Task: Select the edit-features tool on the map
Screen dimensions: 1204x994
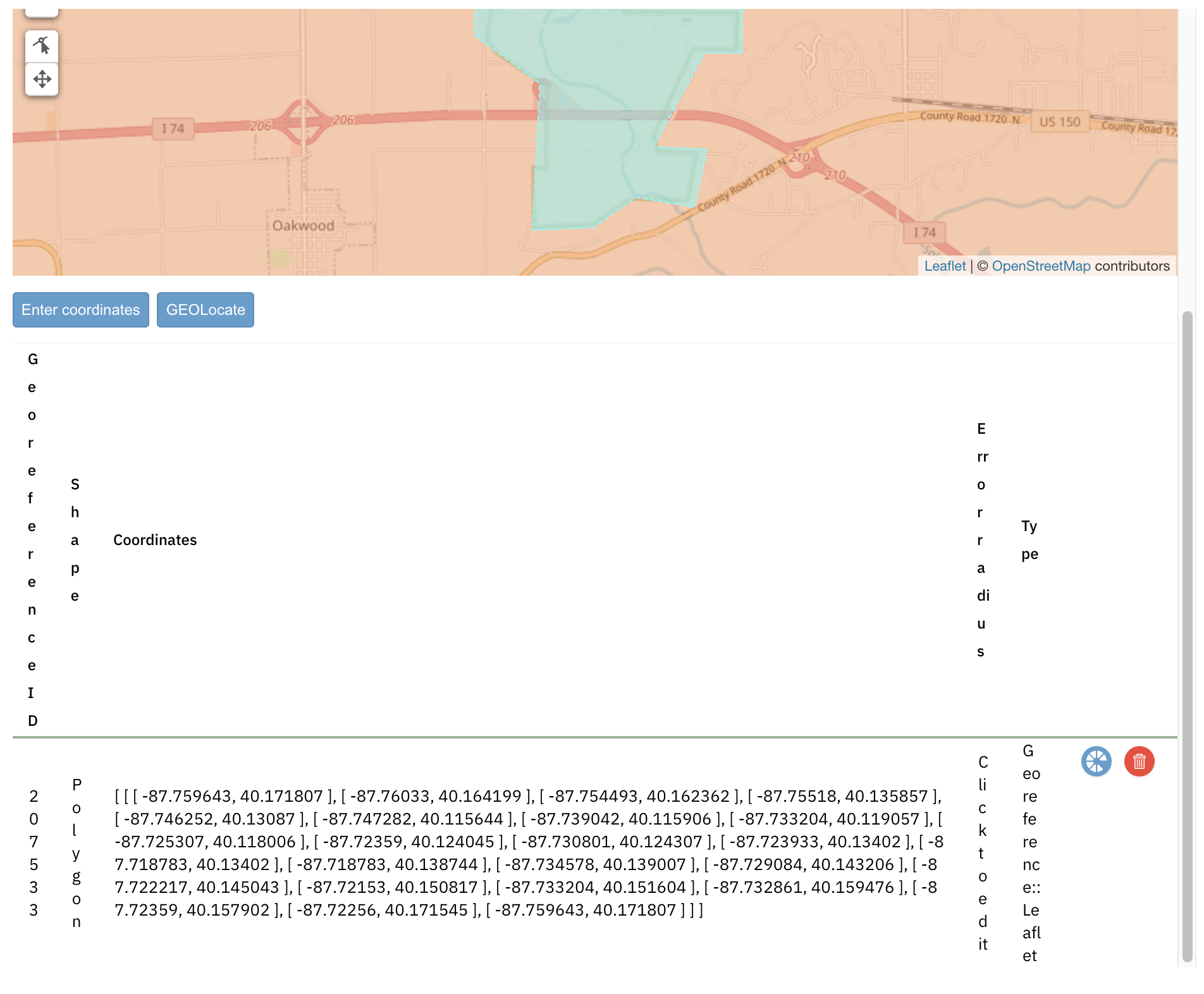Action: click(42, 45)
